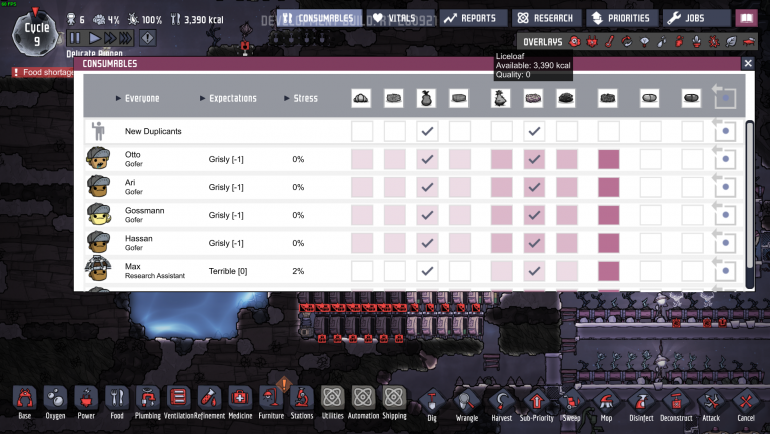The image size is (770, 434).
Task: Open the Shipping build menu
Action: pos(394,403)
